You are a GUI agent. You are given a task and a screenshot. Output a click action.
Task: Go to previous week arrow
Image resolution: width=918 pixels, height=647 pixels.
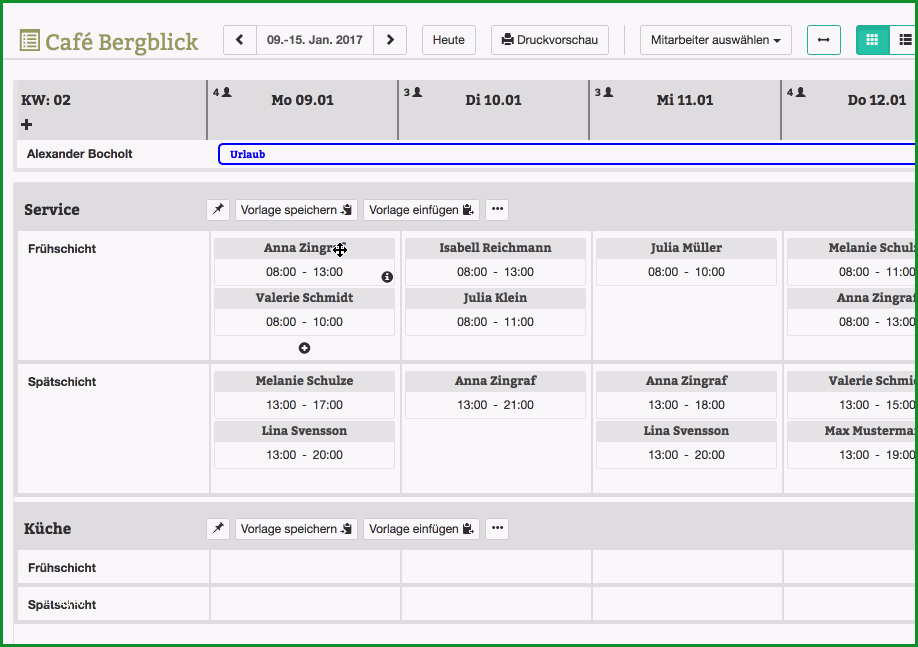(x=239, y=40)
